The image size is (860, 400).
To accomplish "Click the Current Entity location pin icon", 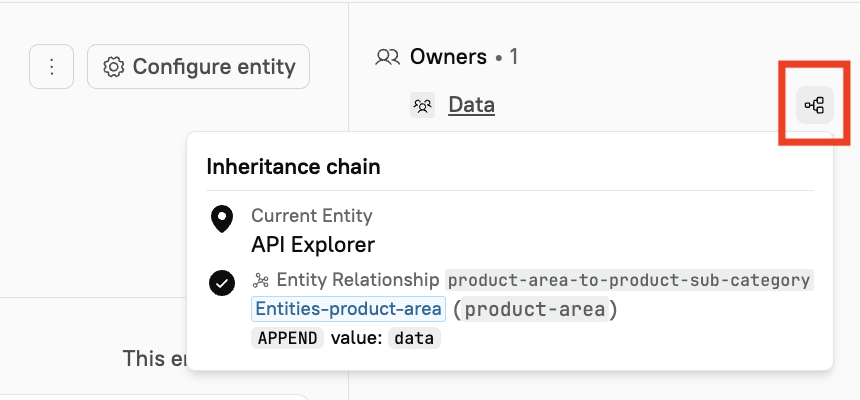I will (x=222, y=219).
